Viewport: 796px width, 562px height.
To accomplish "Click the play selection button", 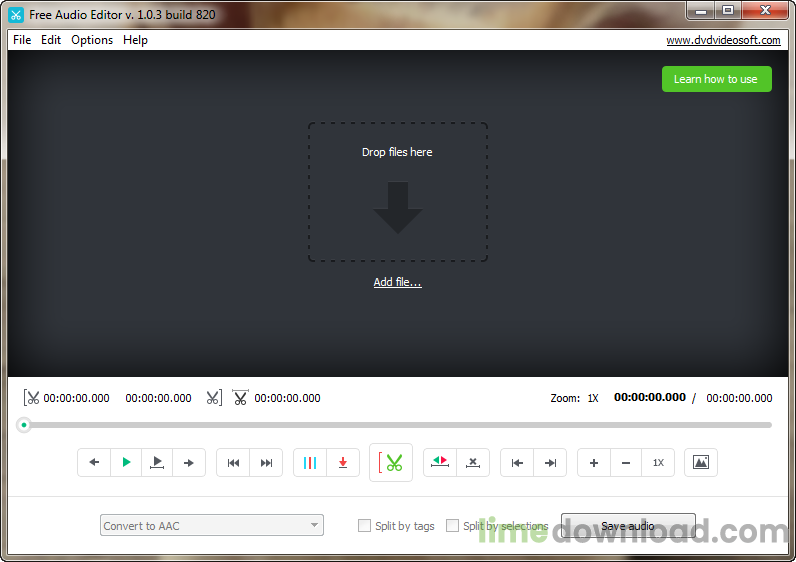I will [157, 462].
